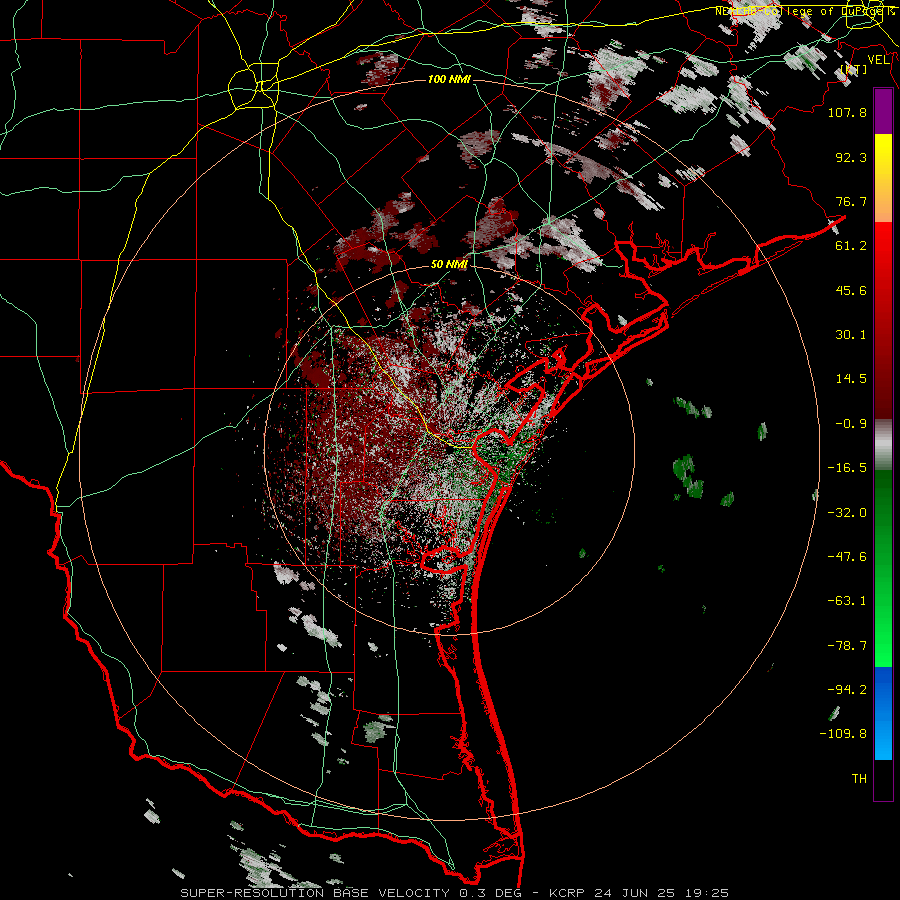Click the -32.0 velocity scale value
Image resolution: width=900 pixels, height=900 pixels.
coord(847,513)
